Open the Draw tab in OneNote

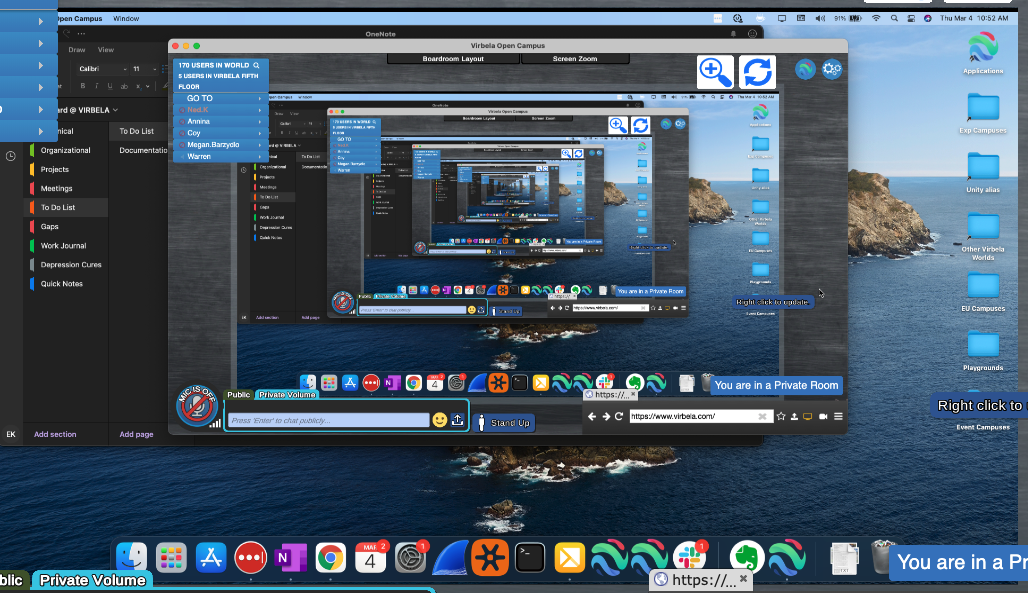coord(77,50)
